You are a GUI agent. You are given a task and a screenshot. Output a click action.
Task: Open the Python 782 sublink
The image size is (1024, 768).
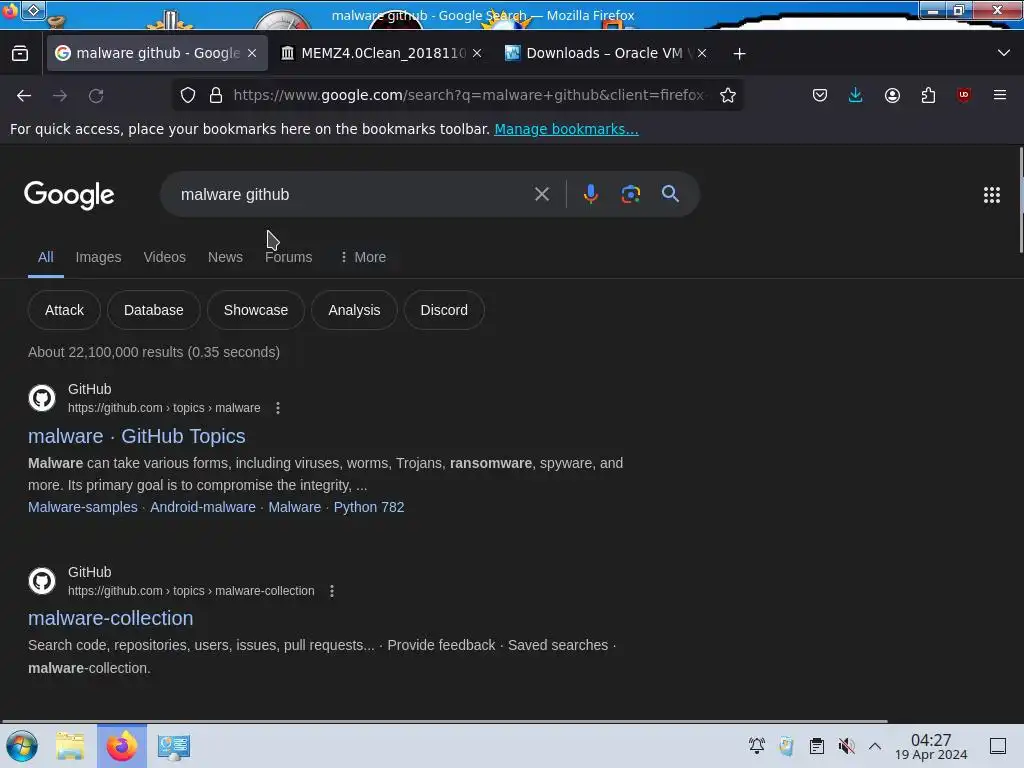pyautogui.click(x=369, y=507)
